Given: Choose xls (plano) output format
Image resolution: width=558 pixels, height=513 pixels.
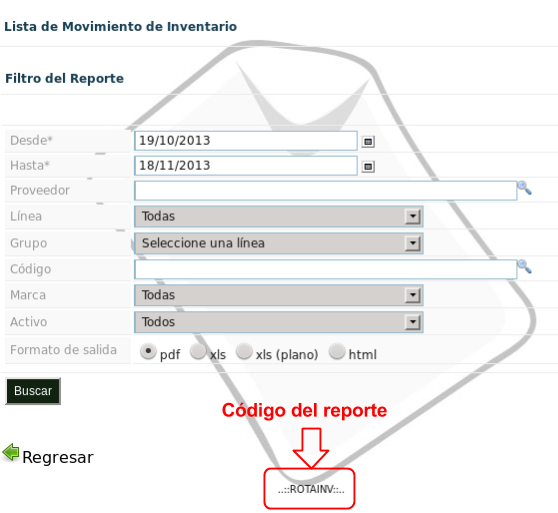Looking at the screenshot, I should tap(244, 351).
